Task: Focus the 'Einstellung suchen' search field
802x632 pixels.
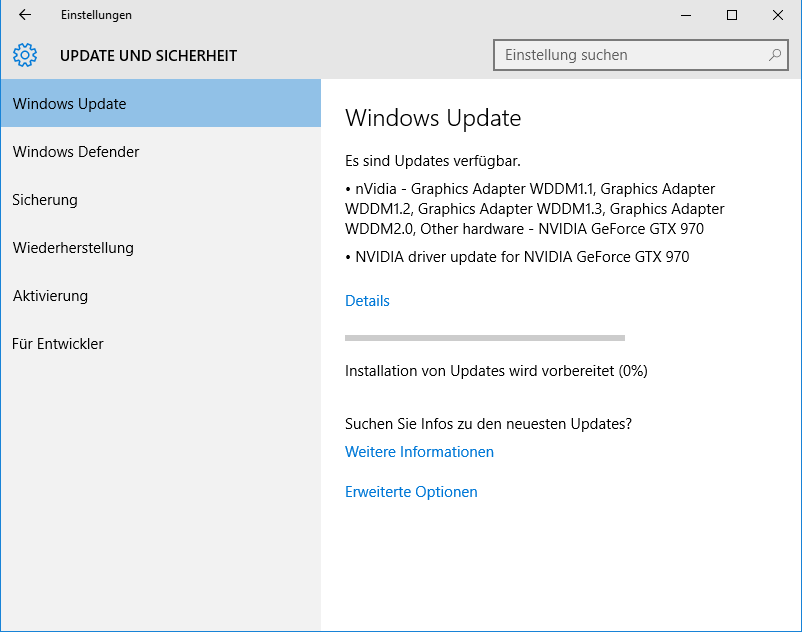Action: tap(640, 55)
